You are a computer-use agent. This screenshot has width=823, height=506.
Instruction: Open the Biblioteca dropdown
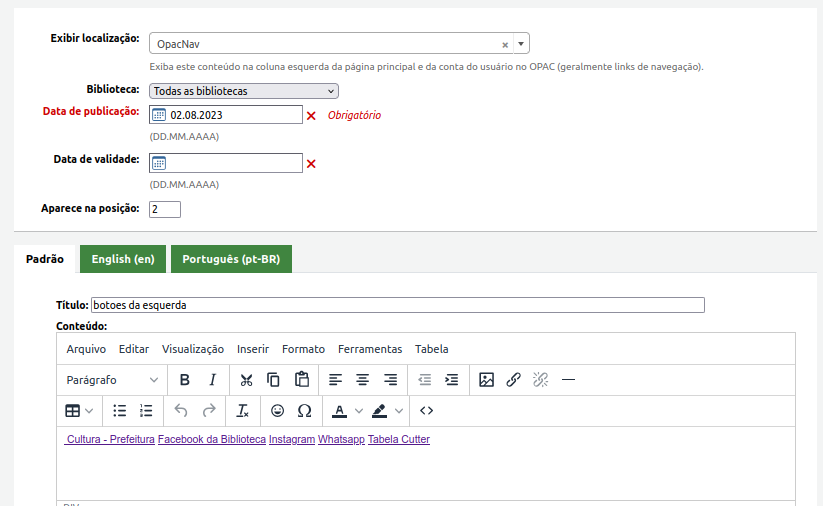(x=244, y=91)
